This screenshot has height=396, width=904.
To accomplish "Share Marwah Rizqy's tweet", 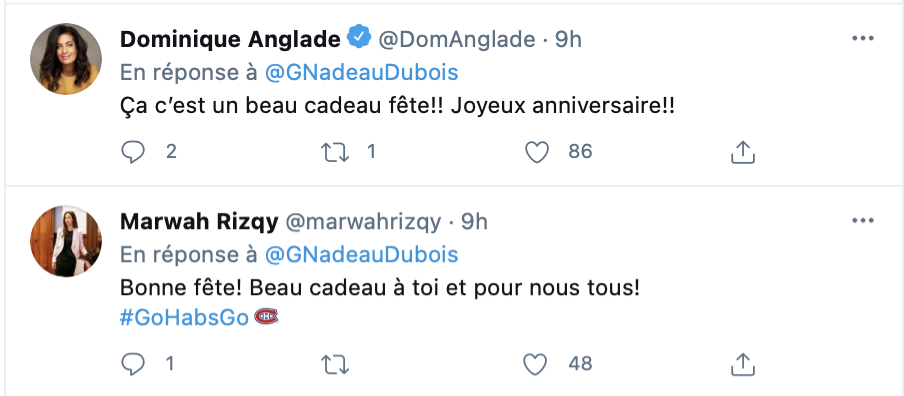I will click(x=743, y=364).
